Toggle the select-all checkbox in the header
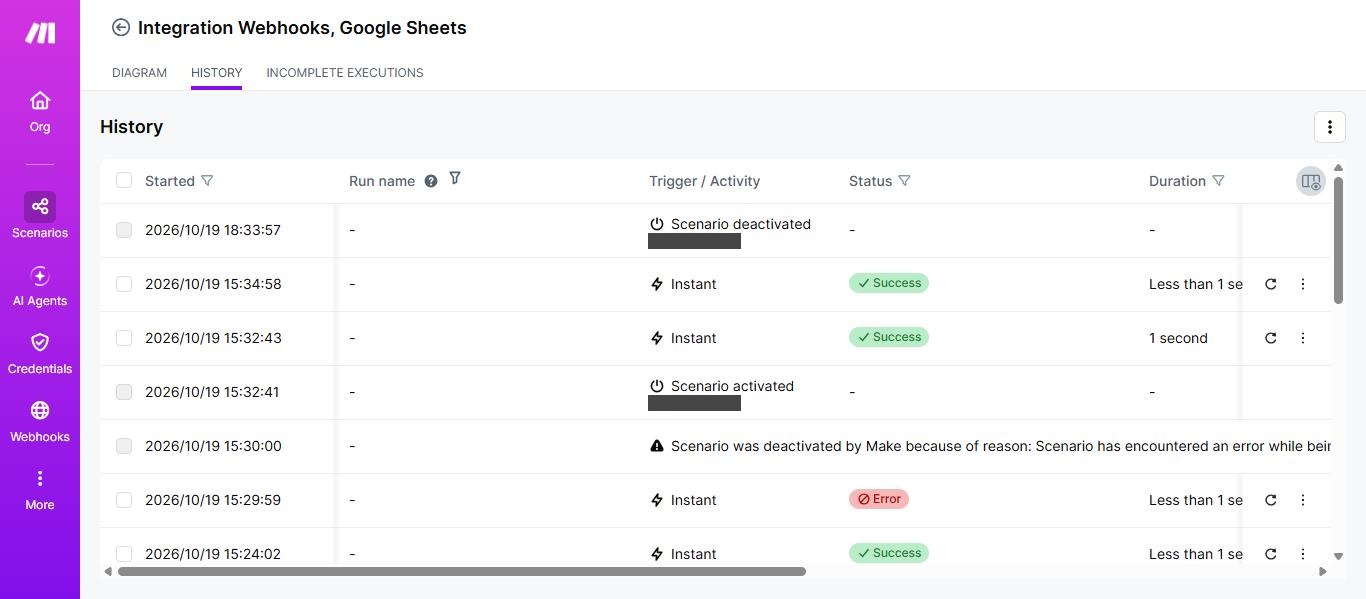The image size is (1366, 599). [124, 180]
